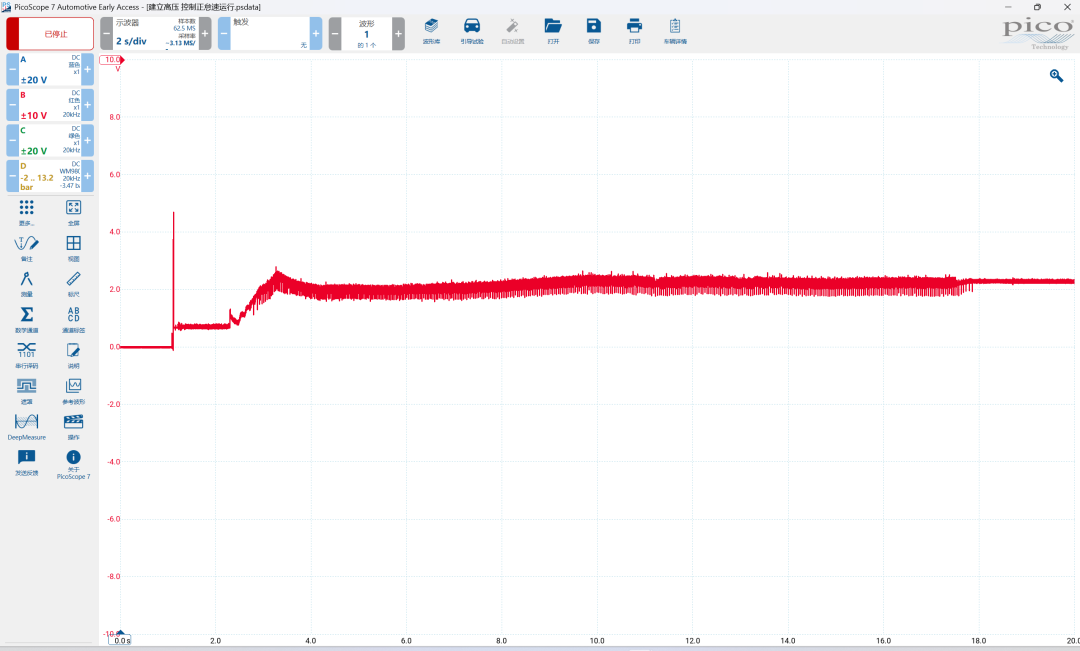Go to next waveform buffer plus button
Image resolution: width=1080 pixels, height=651 pixels.
(x=398, y=34)
